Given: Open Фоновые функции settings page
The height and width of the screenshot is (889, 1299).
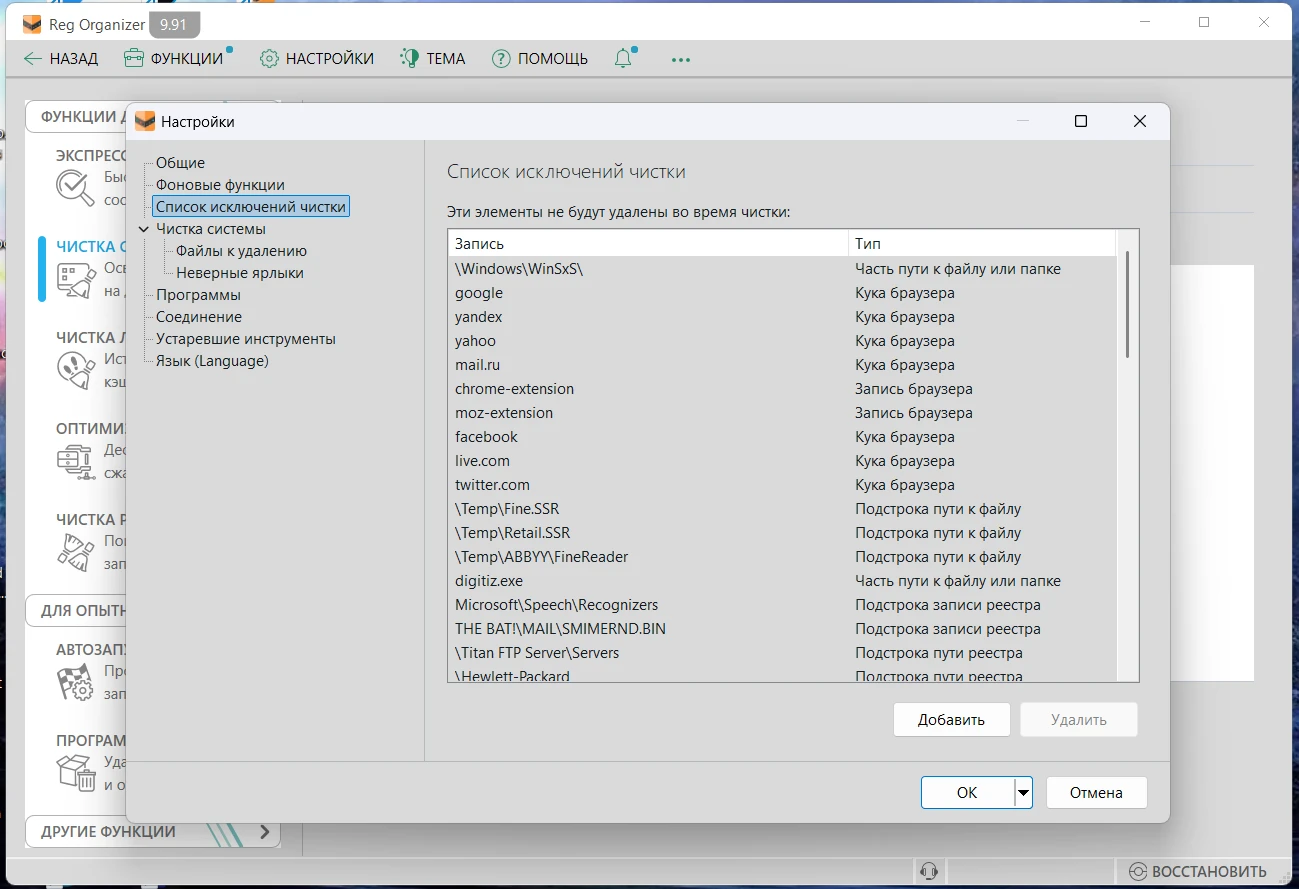Looking at the screenshot, I should pos(220,185).
